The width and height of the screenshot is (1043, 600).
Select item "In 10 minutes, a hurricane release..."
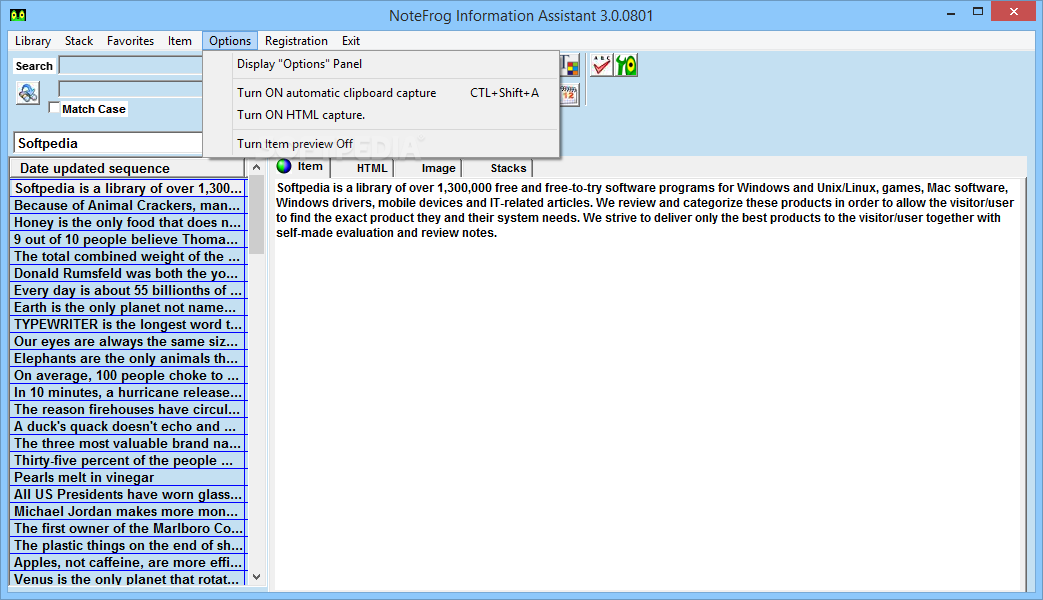128,392
